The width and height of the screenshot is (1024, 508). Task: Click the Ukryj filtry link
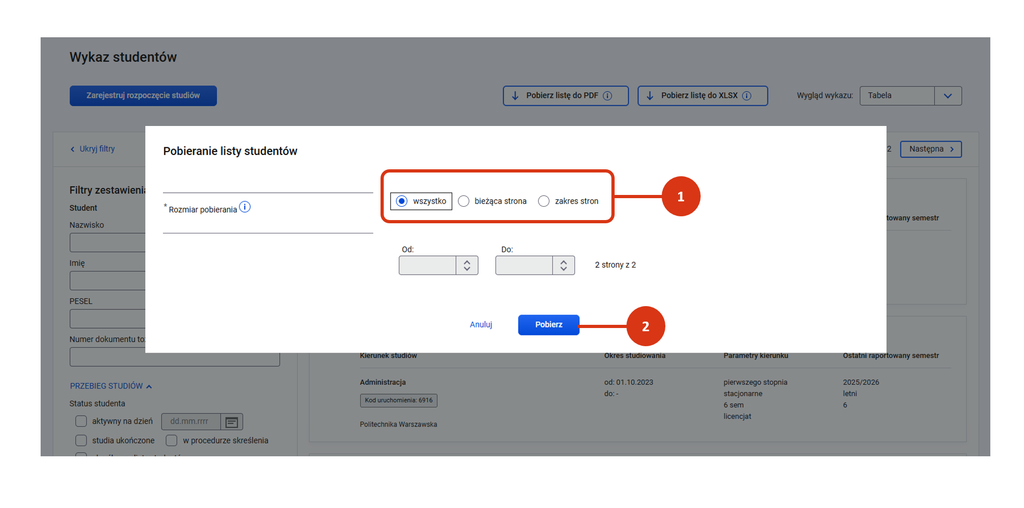pyautogui.click(x=93, y=149)
